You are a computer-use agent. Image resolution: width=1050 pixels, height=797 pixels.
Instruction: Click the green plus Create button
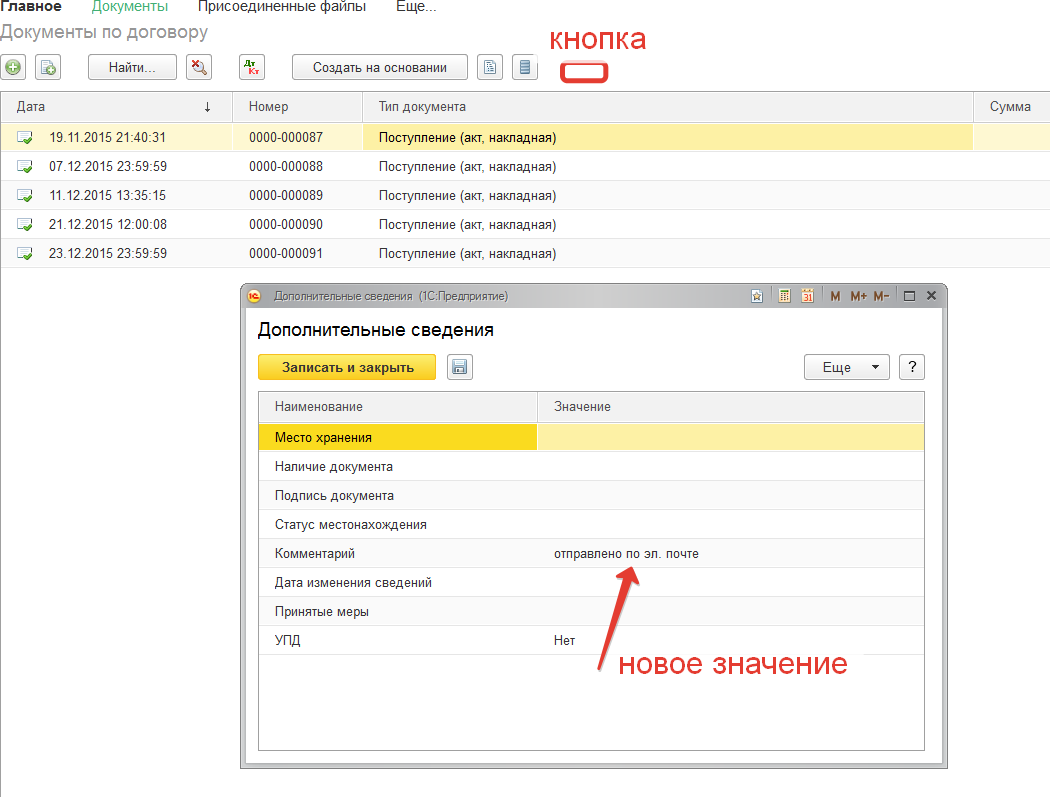click(13, 67)
